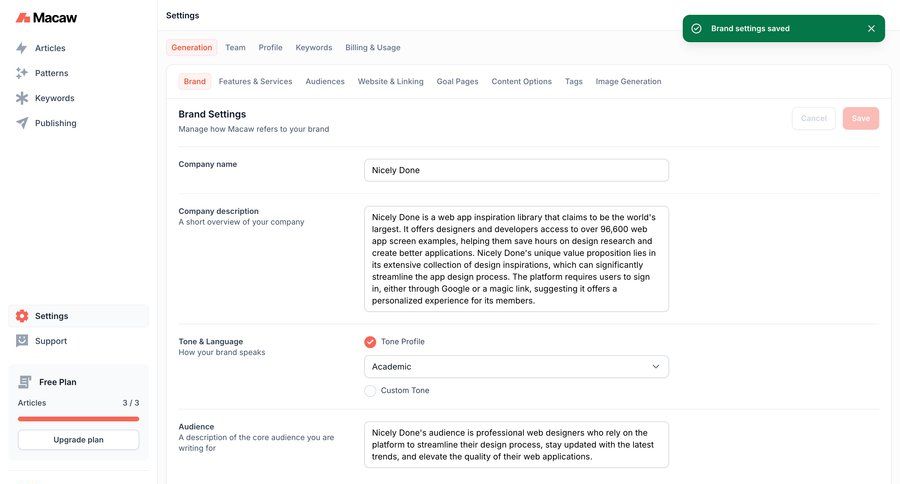Open Articles in the sidebar

coord(50,48)
